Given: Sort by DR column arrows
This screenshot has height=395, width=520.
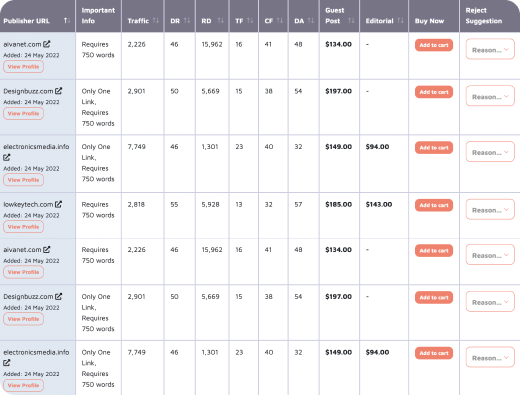Looking at the screenshot, I should 187,21.
